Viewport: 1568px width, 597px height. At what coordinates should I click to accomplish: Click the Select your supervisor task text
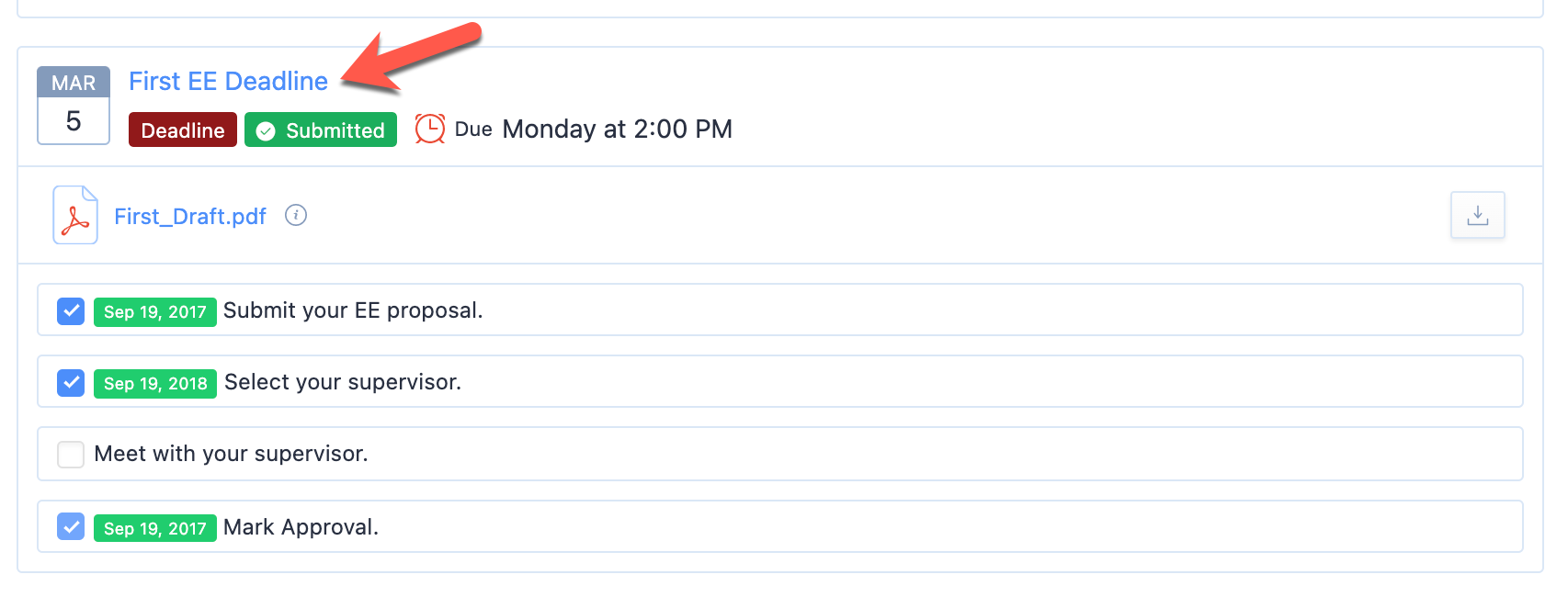(343, 382)
